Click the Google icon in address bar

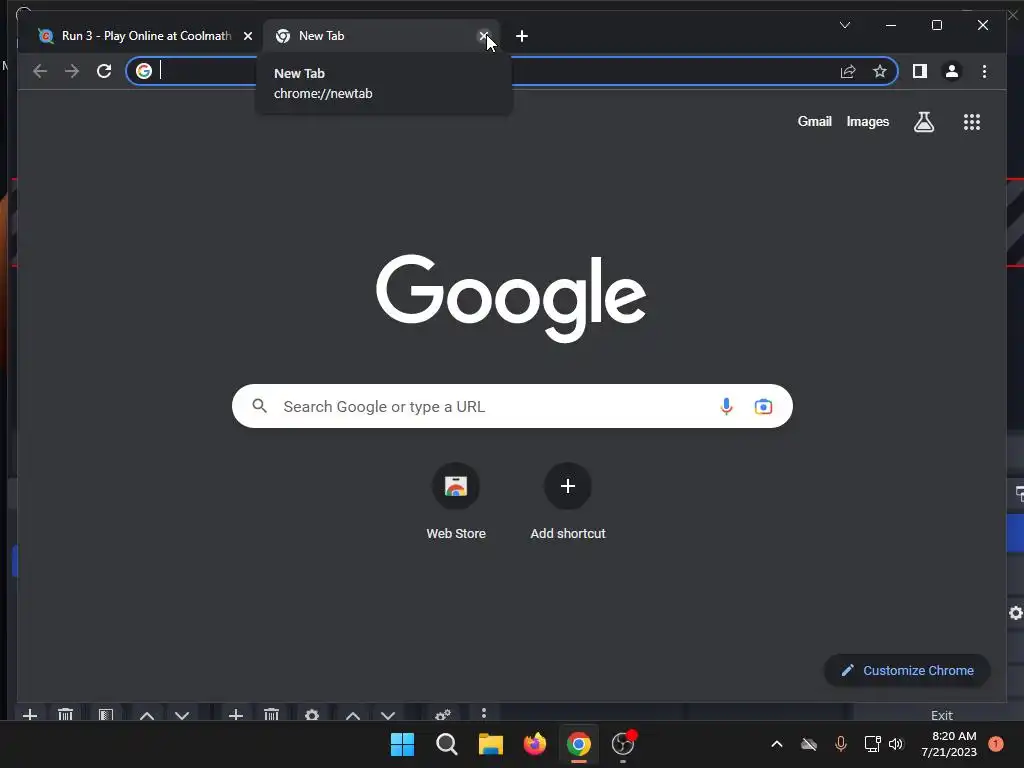pyautogui.click(x=144, y=71)
